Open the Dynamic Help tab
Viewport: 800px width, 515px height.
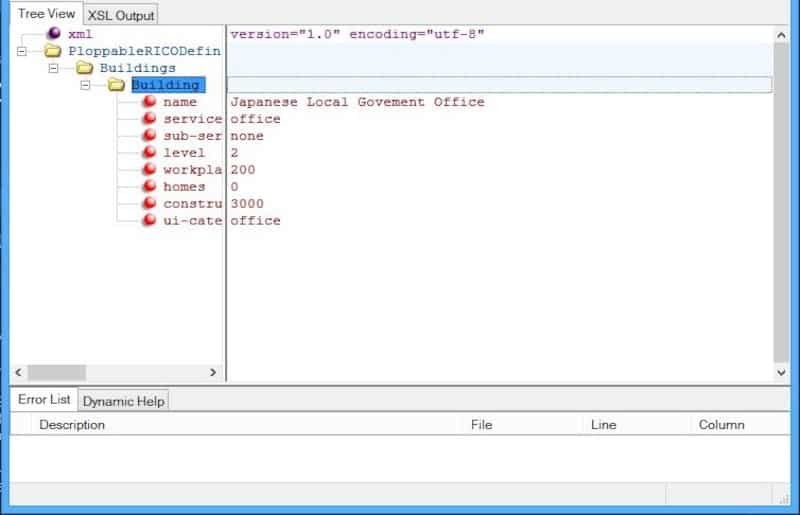coord(123,401)
